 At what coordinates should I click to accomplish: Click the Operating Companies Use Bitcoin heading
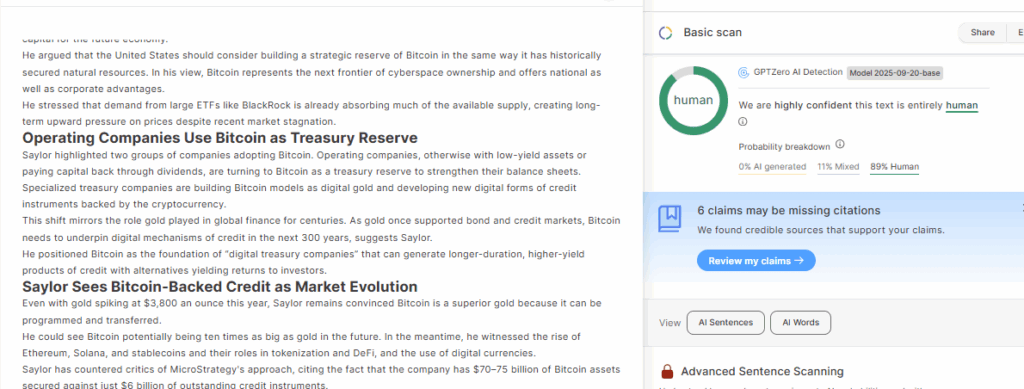pyautogui.click(x=220, y=138)
